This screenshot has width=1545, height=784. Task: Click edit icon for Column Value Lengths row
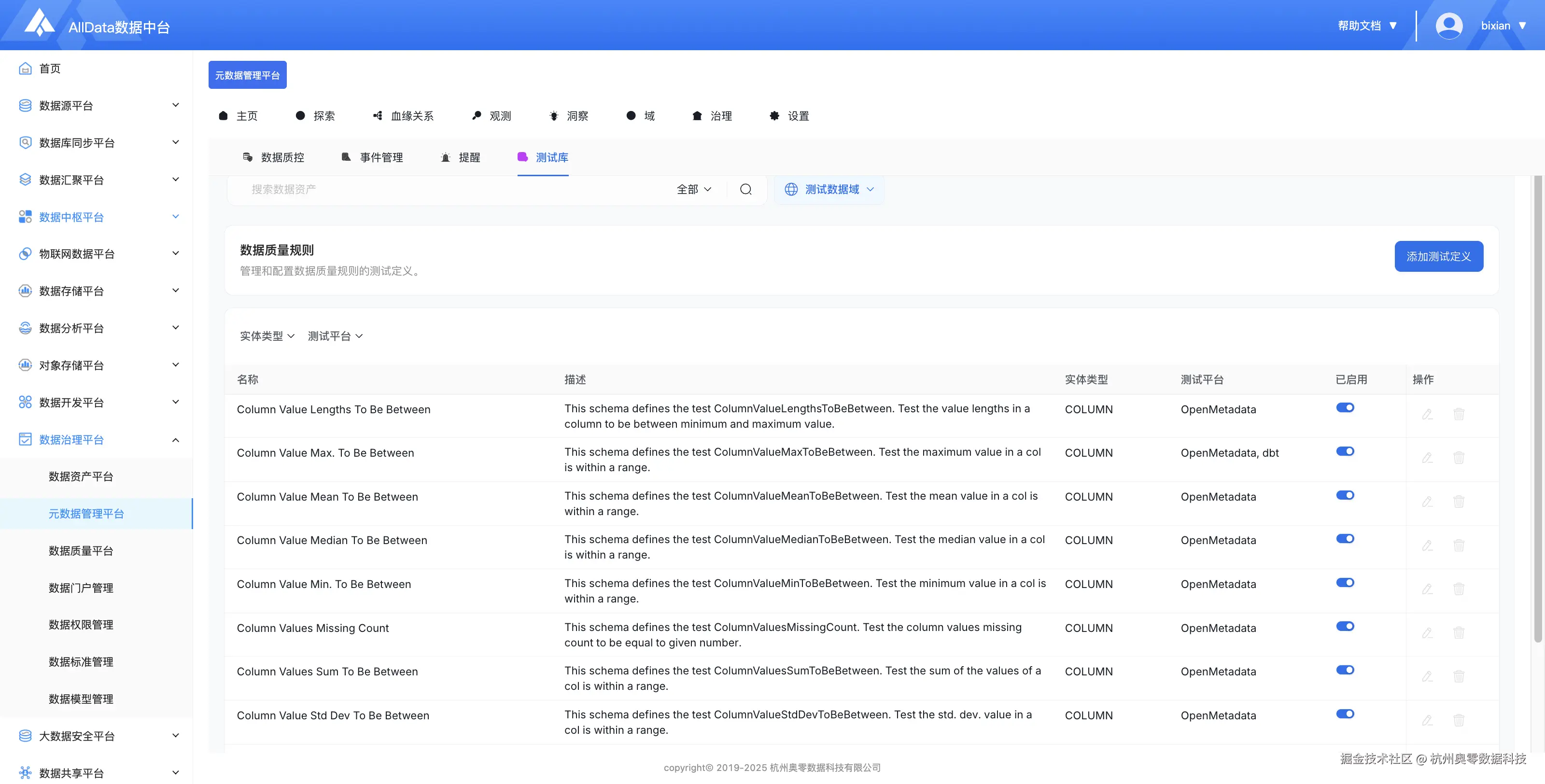(x=1427, y=414)
